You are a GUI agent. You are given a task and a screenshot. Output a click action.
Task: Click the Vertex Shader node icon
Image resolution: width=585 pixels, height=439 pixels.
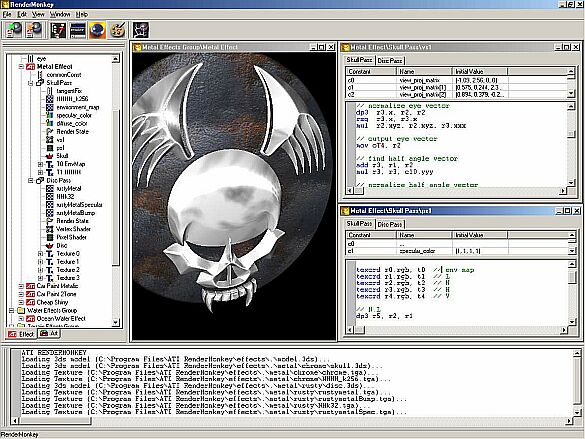tap(50, 229)
